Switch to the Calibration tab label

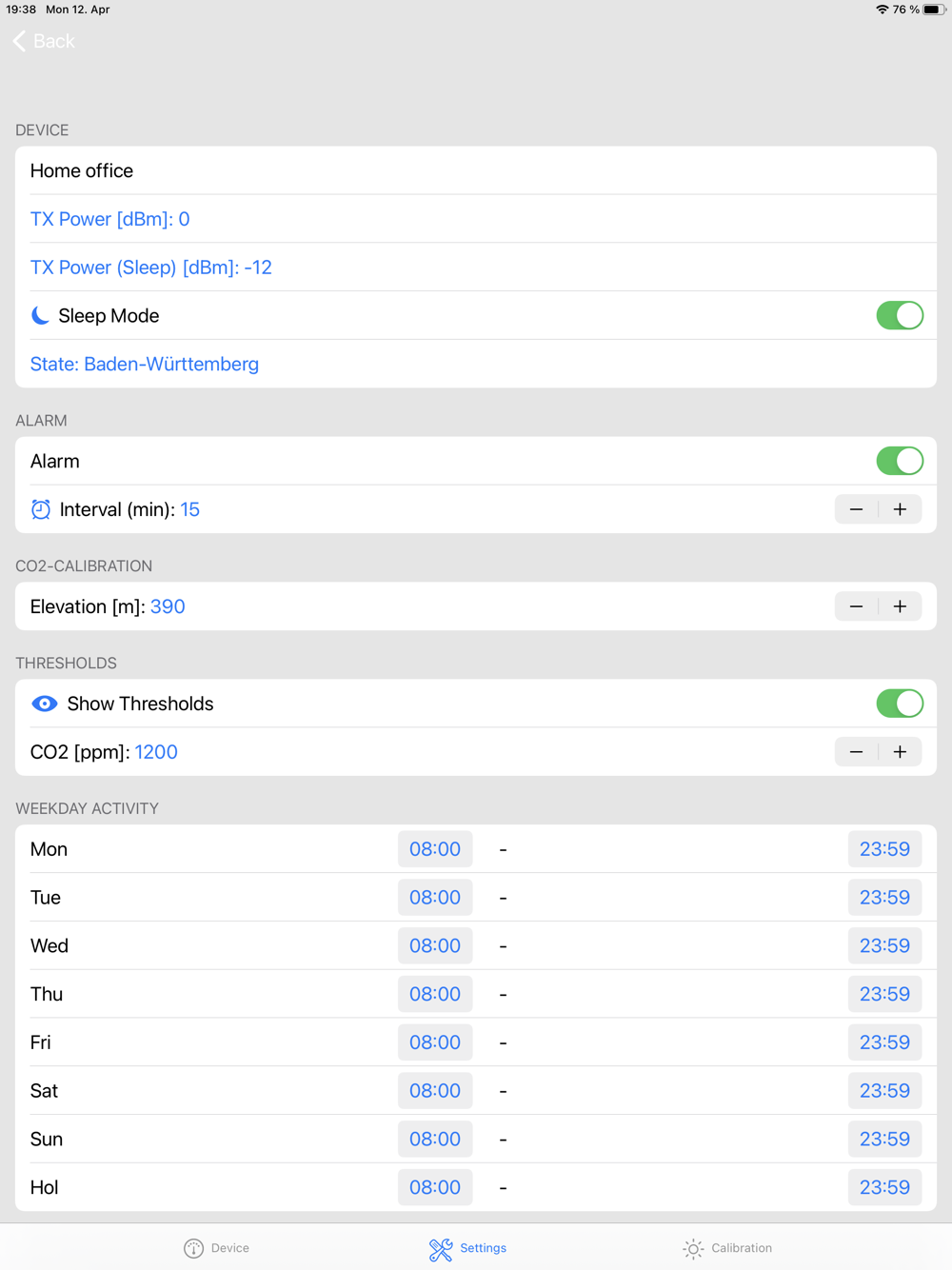pyautogui.click(x=742, y=1248)
